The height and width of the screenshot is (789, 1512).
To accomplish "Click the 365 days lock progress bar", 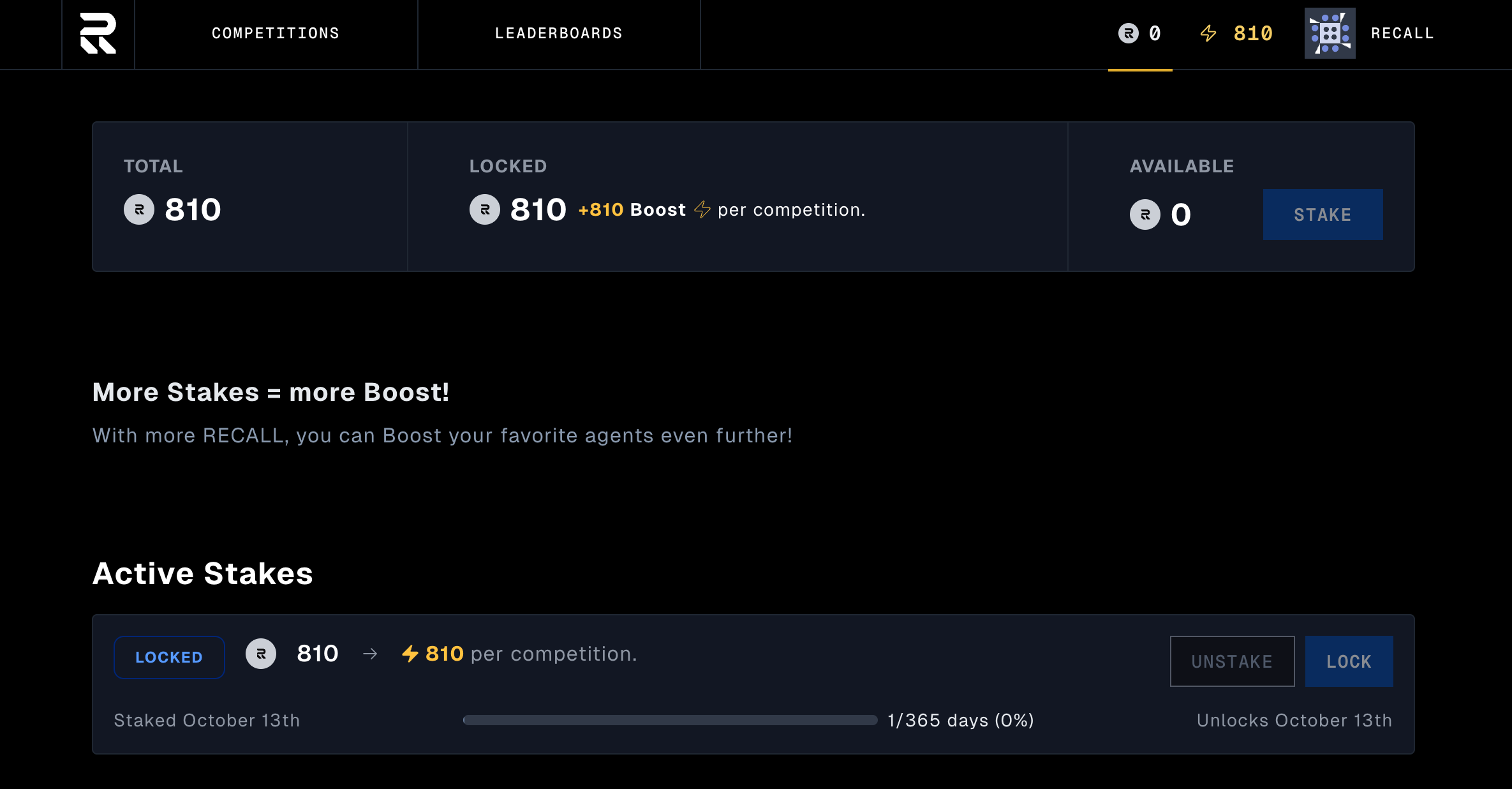I will (x=670, y=720).
